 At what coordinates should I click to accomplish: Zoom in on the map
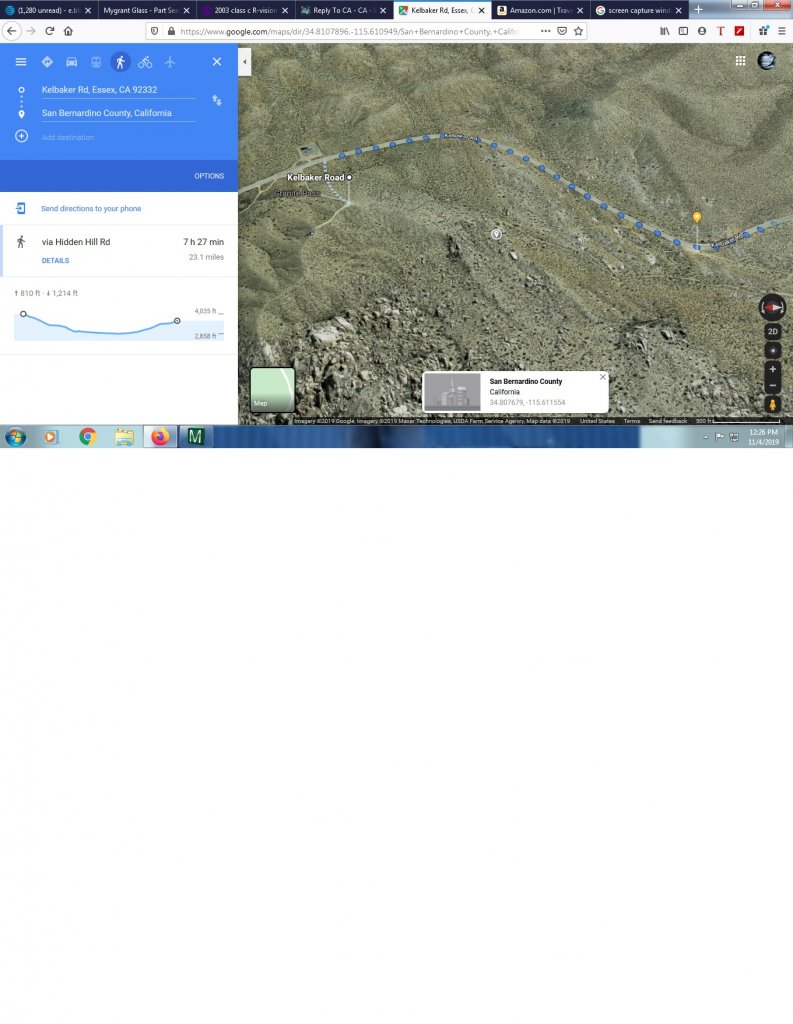click(772, 368)
